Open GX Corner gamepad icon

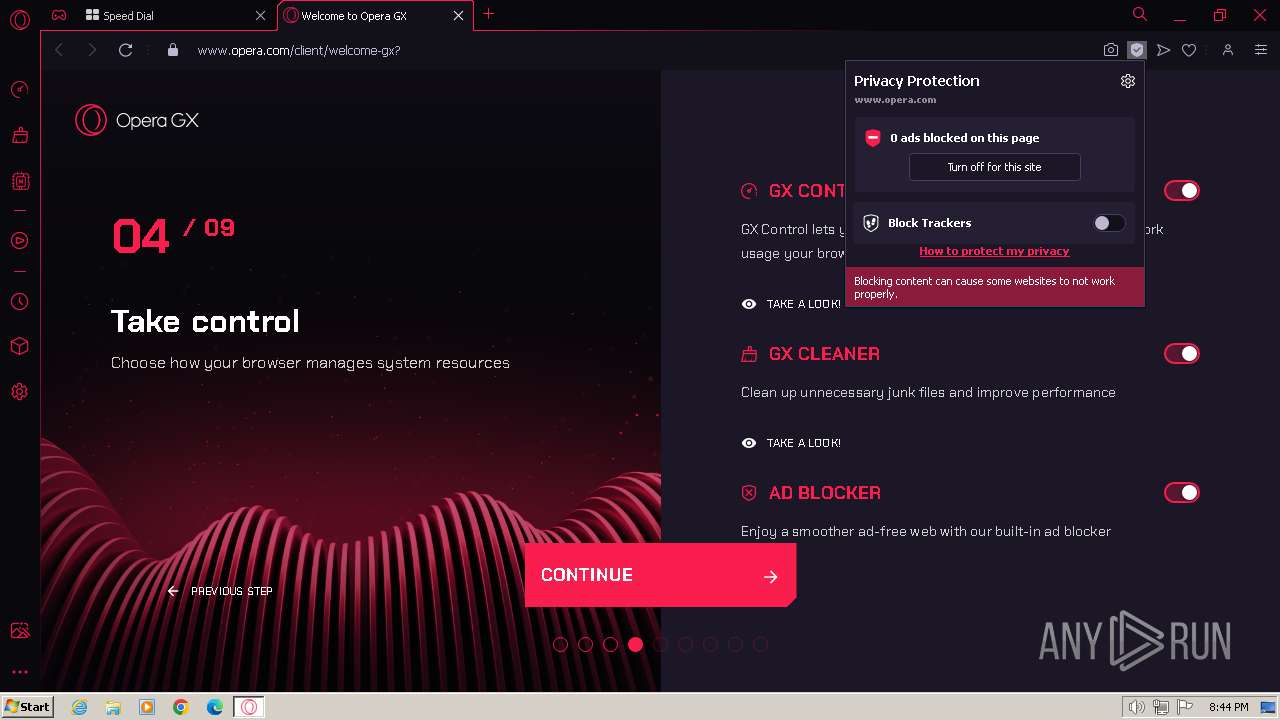60,15
